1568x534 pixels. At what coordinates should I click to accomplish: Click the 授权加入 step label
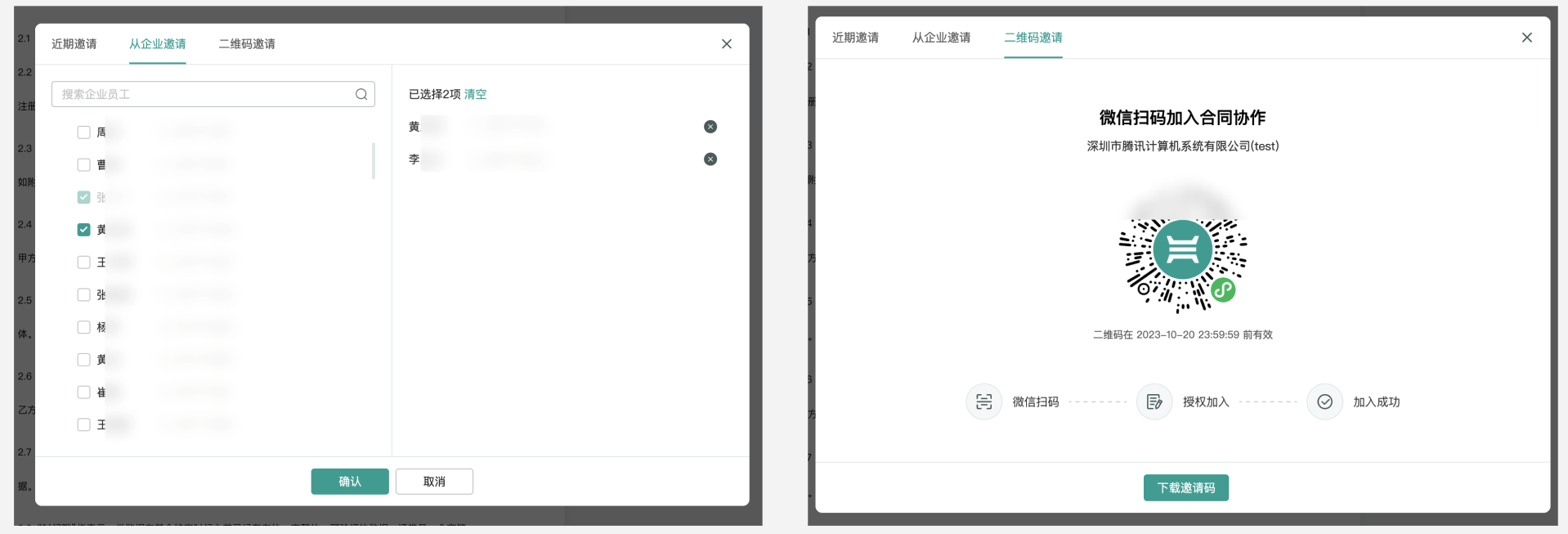[x=1206, y=402]
